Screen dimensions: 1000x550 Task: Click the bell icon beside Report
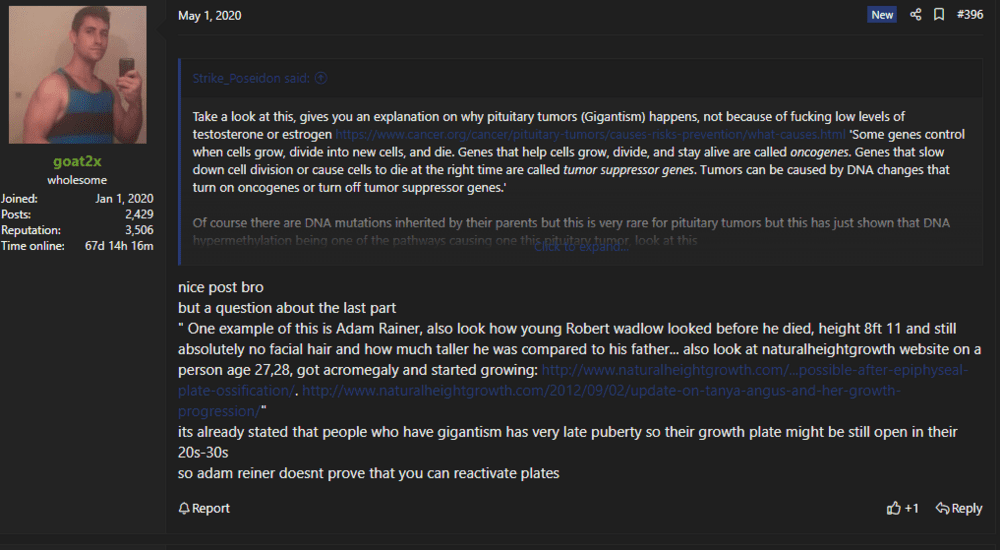[x=184, y=508]
